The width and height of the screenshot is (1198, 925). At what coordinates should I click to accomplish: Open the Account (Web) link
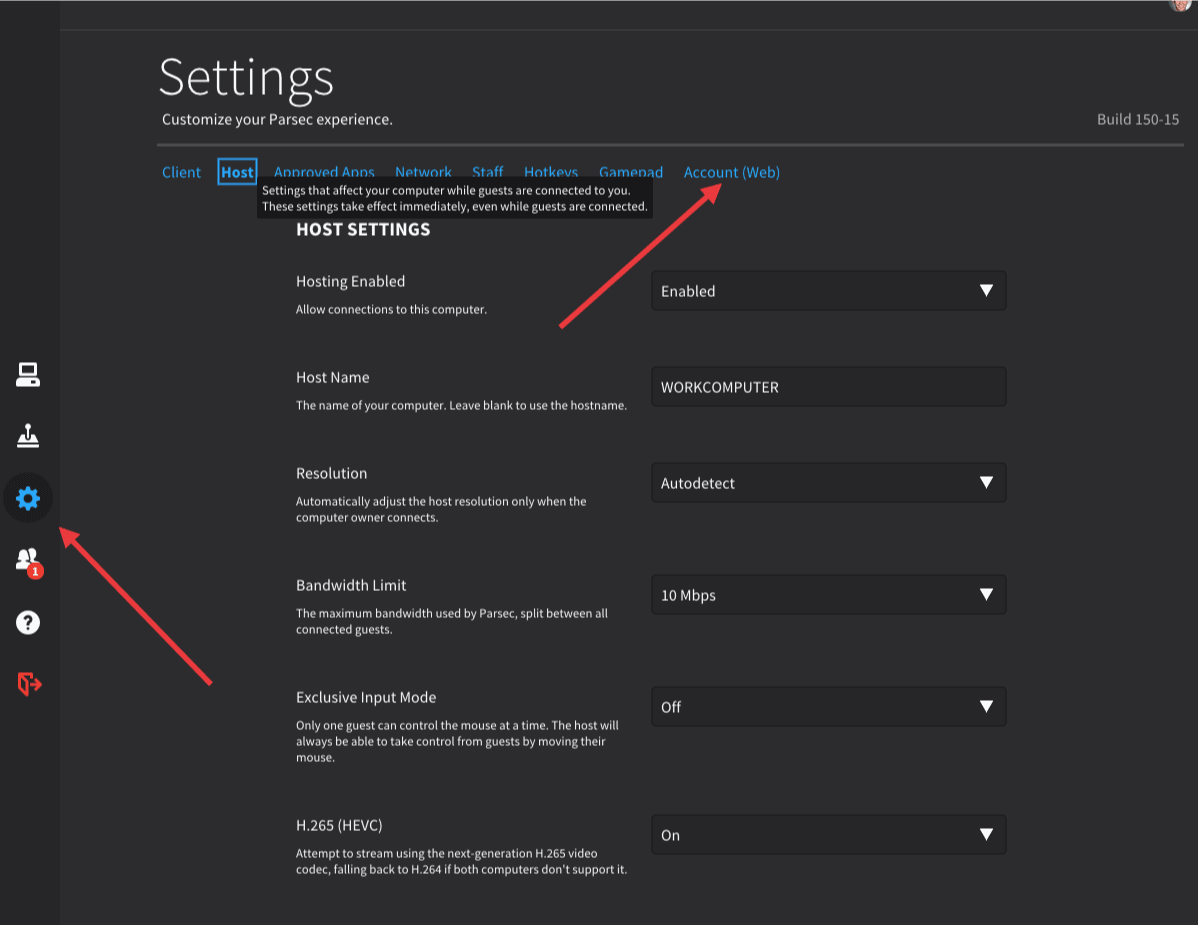731,172
